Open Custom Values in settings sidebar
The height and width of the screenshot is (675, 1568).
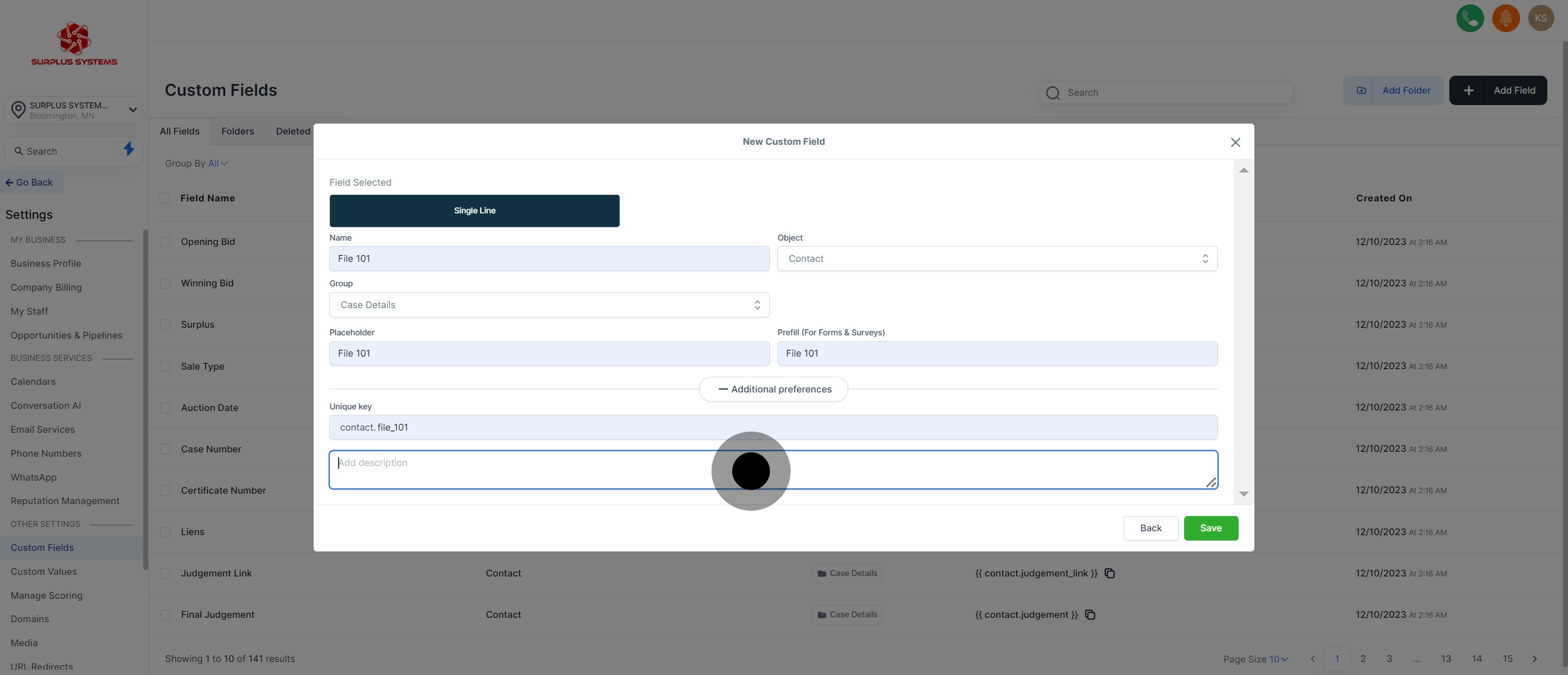pyautogui.click(x=44, y=572)
